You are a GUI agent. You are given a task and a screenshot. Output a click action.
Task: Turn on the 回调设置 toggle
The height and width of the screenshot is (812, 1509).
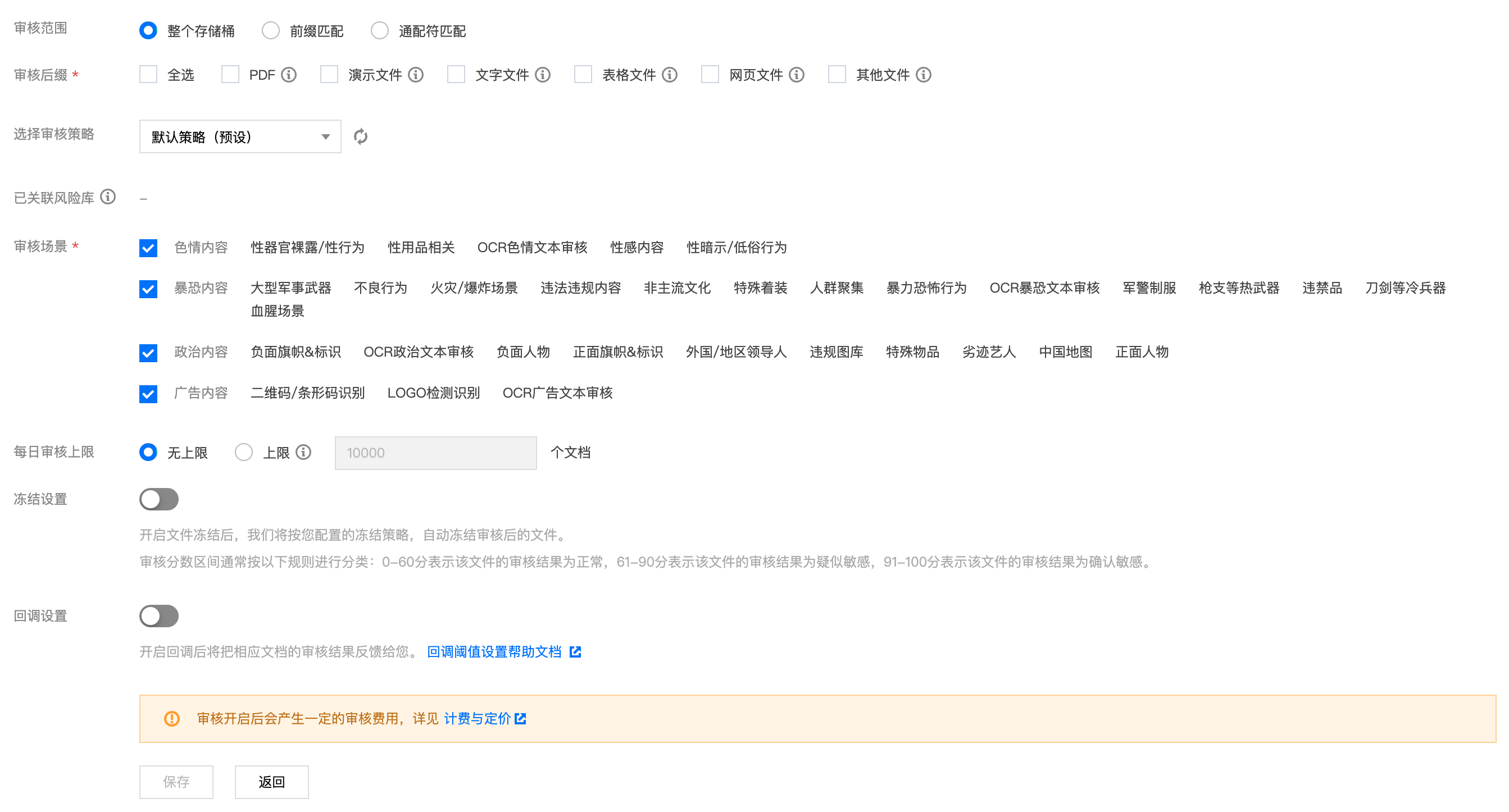[159, 616]
